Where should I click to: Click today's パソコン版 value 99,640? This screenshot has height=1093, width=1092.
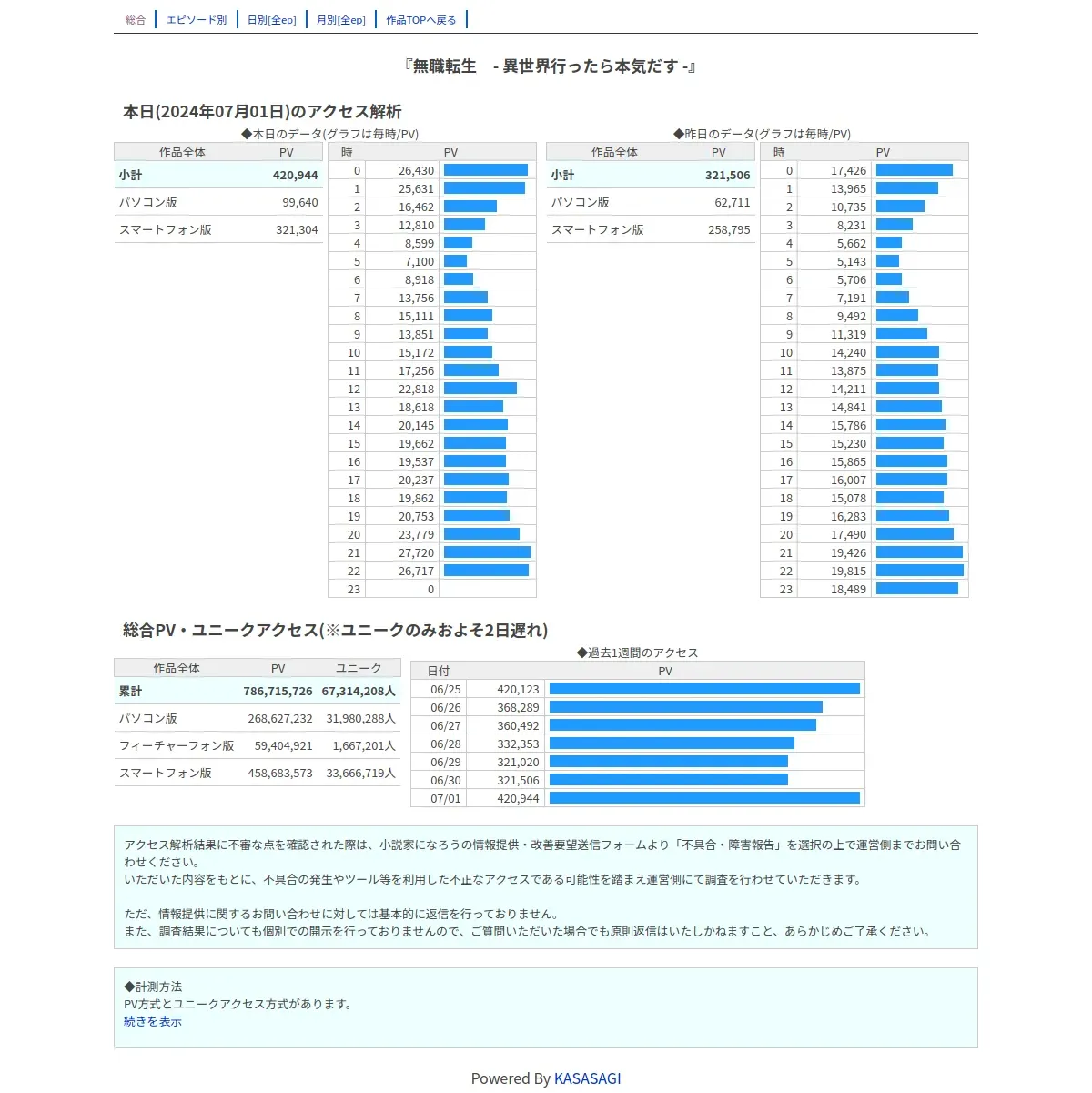(300, 203)
